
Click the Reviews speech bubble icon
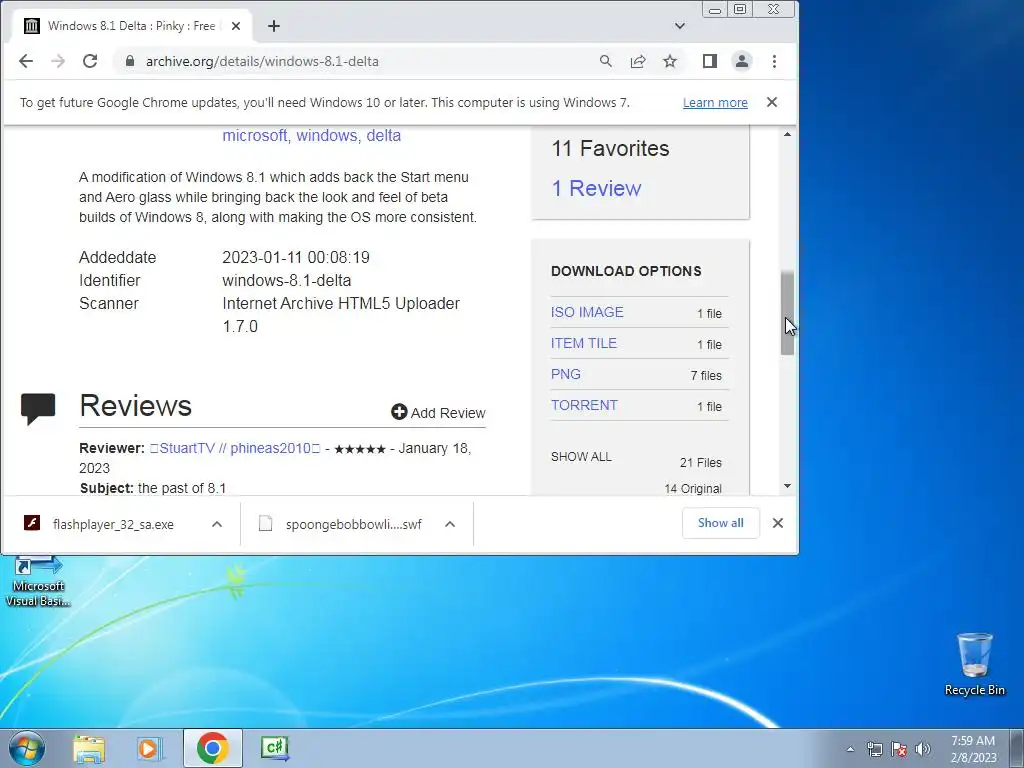38,409
